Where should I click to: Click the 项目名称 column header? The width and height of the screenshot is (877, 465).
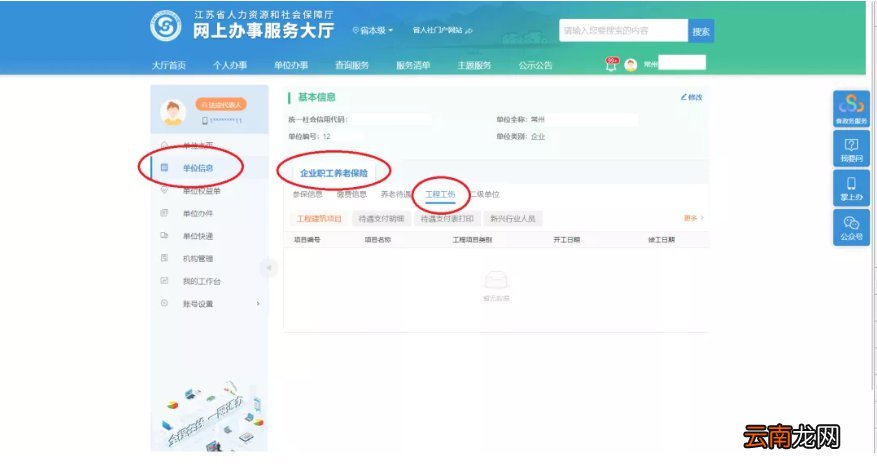pyautogui.click(x=378, y=239)
